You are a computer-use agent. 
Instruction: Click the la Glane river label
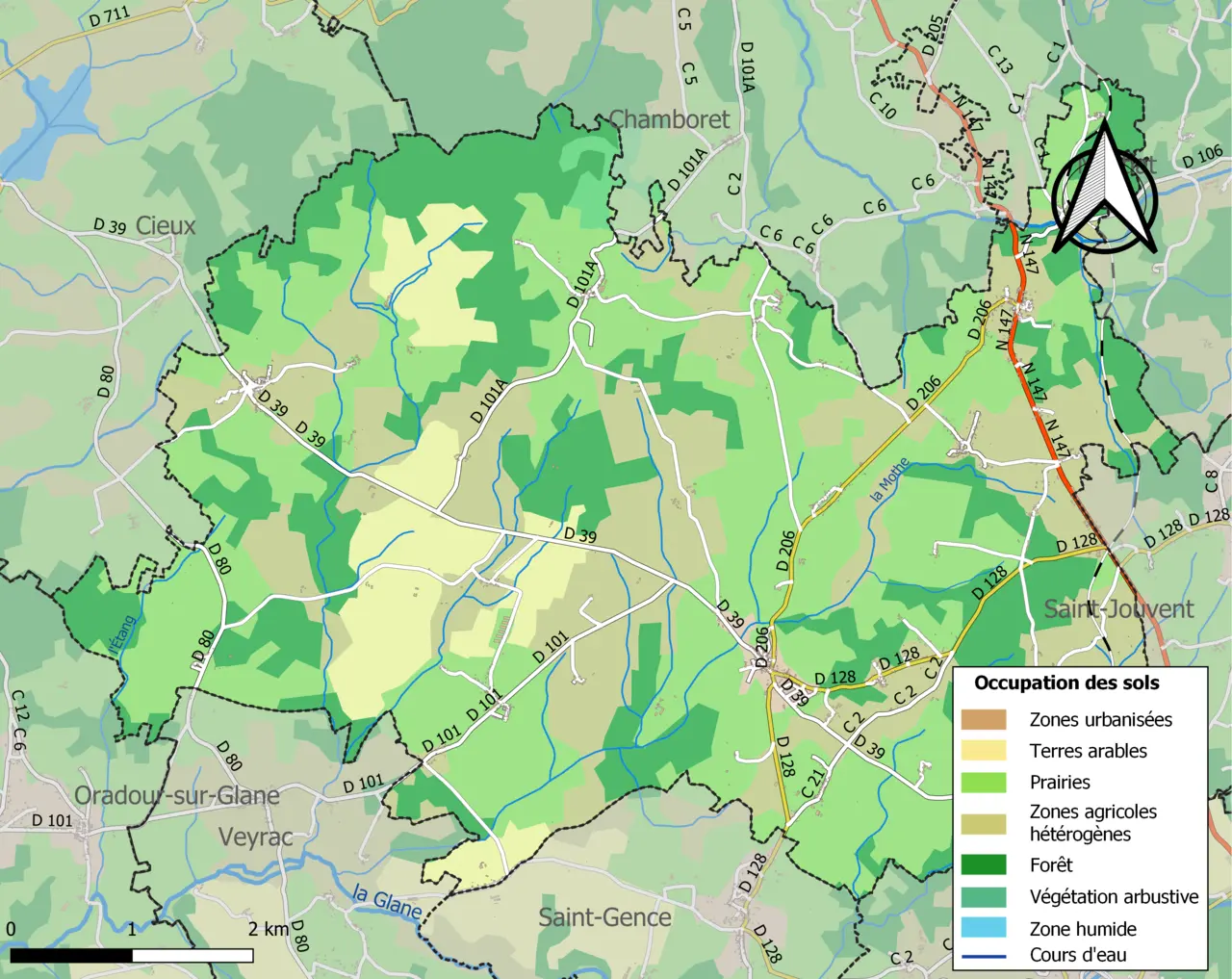[387, 901]
